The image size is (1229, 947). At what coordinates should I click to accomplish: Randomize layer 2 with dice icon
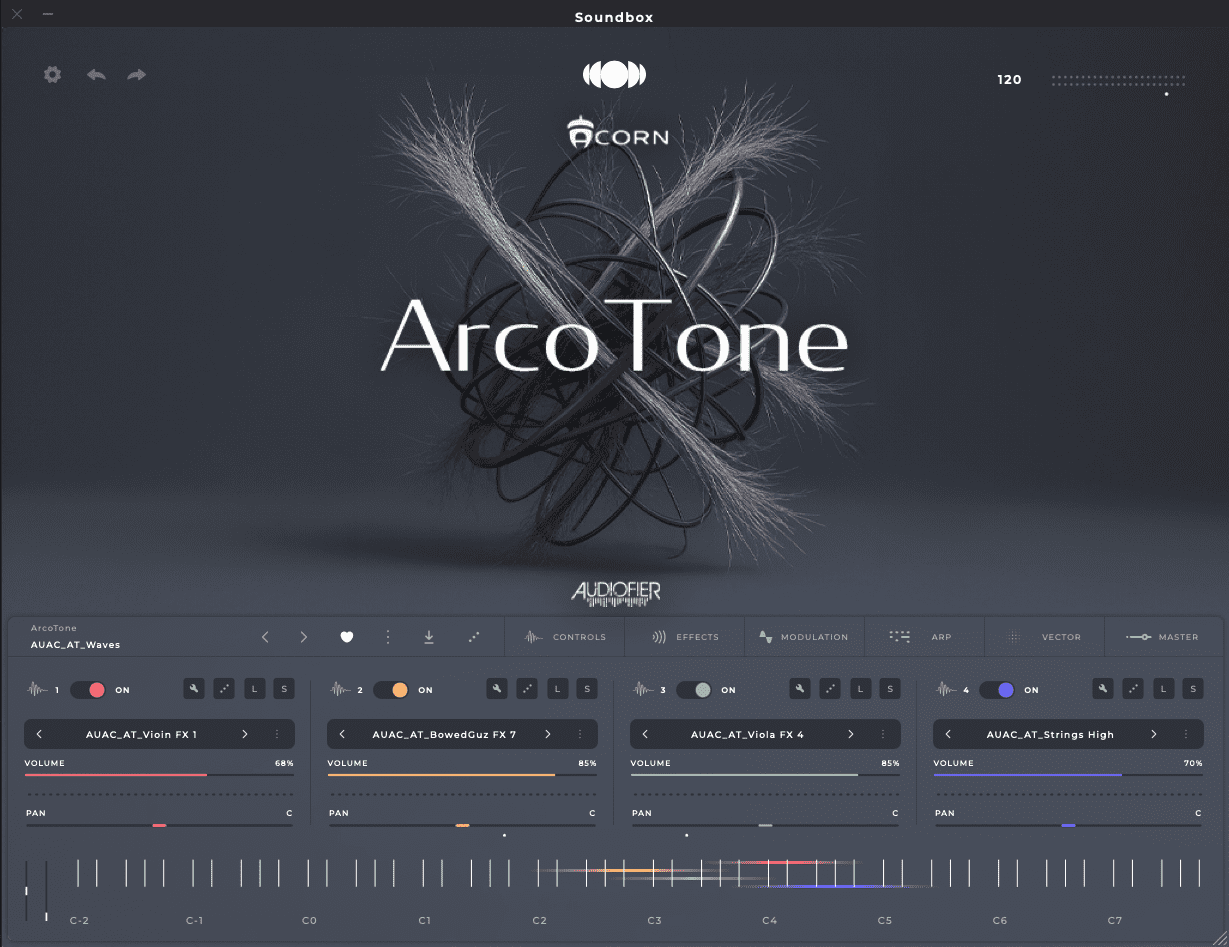527,688
